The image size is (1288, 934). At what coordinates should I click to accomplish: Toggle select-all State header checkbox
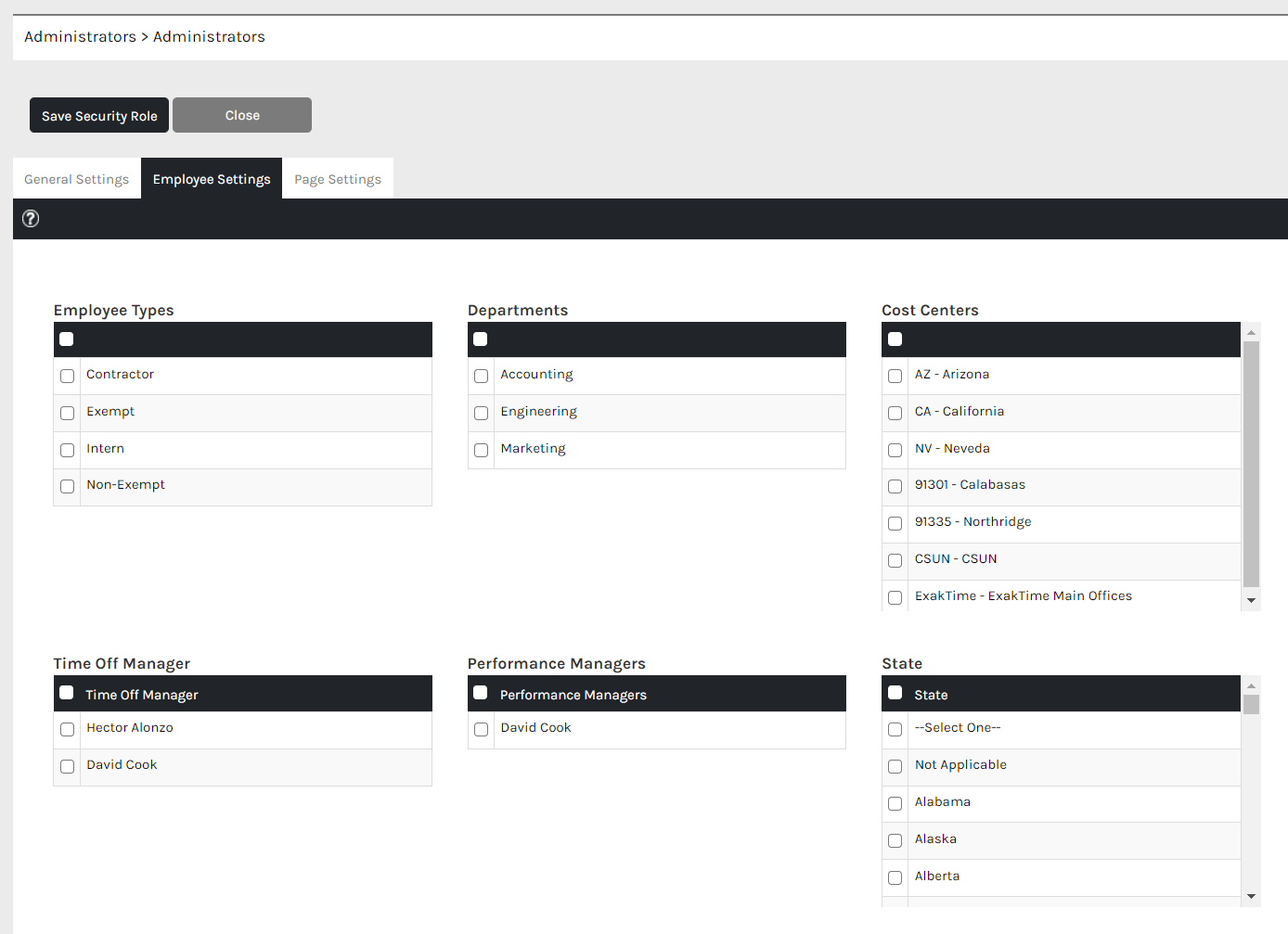point(895,693)
